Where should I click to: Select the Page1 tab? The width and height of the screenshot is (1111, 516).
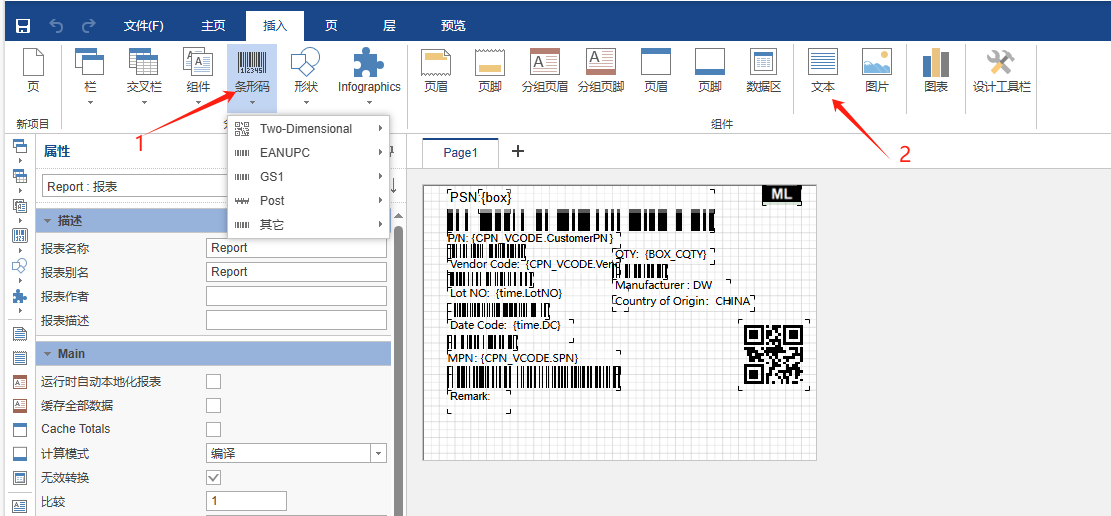click(460, 152)
